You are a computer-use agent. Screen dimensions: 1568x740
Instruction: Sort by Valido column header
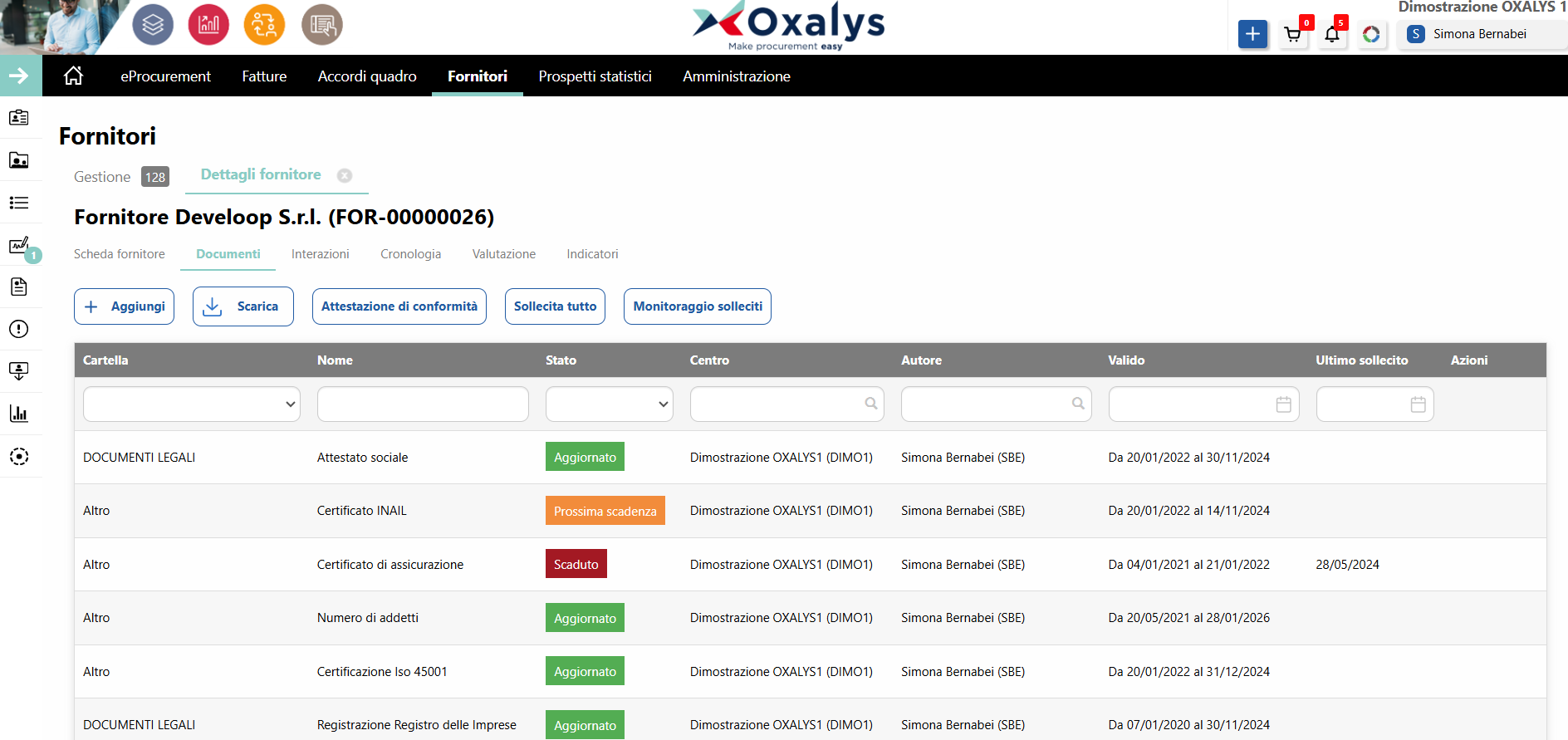click(1126, 360)
